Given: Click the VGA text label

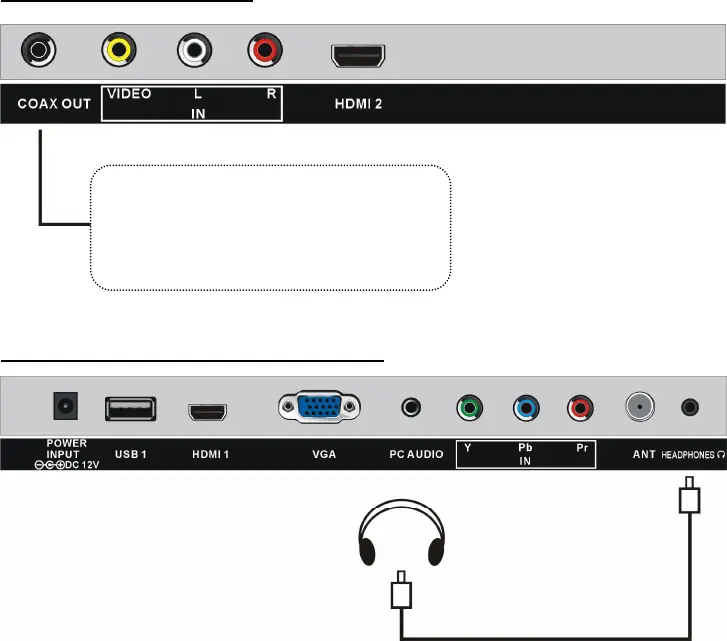Looking at the screenshot, I should (323, 455).
